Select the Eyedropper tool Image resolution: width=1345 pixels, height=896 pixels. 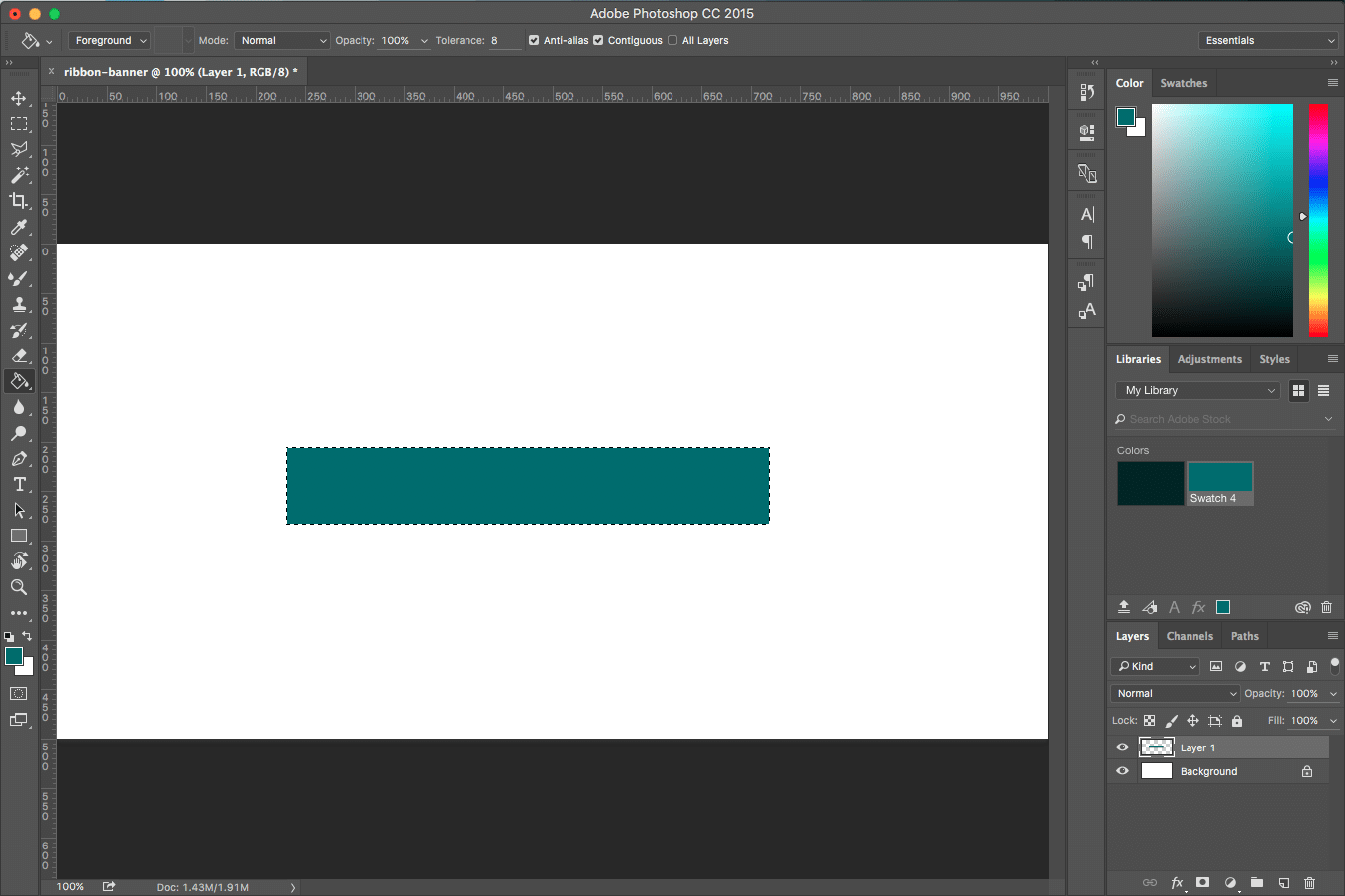point(19,227)
